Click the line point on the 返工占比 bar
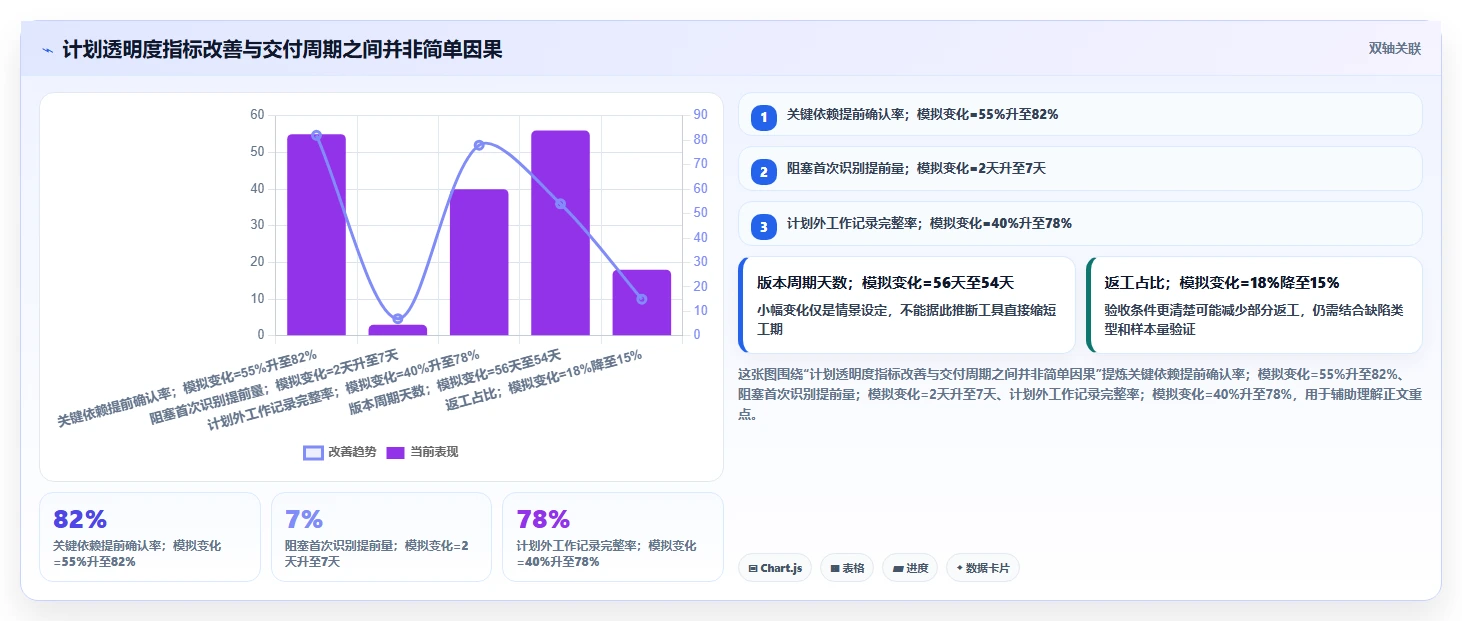1462x621 pixels. pyautogui.click(x=642, y=299)
